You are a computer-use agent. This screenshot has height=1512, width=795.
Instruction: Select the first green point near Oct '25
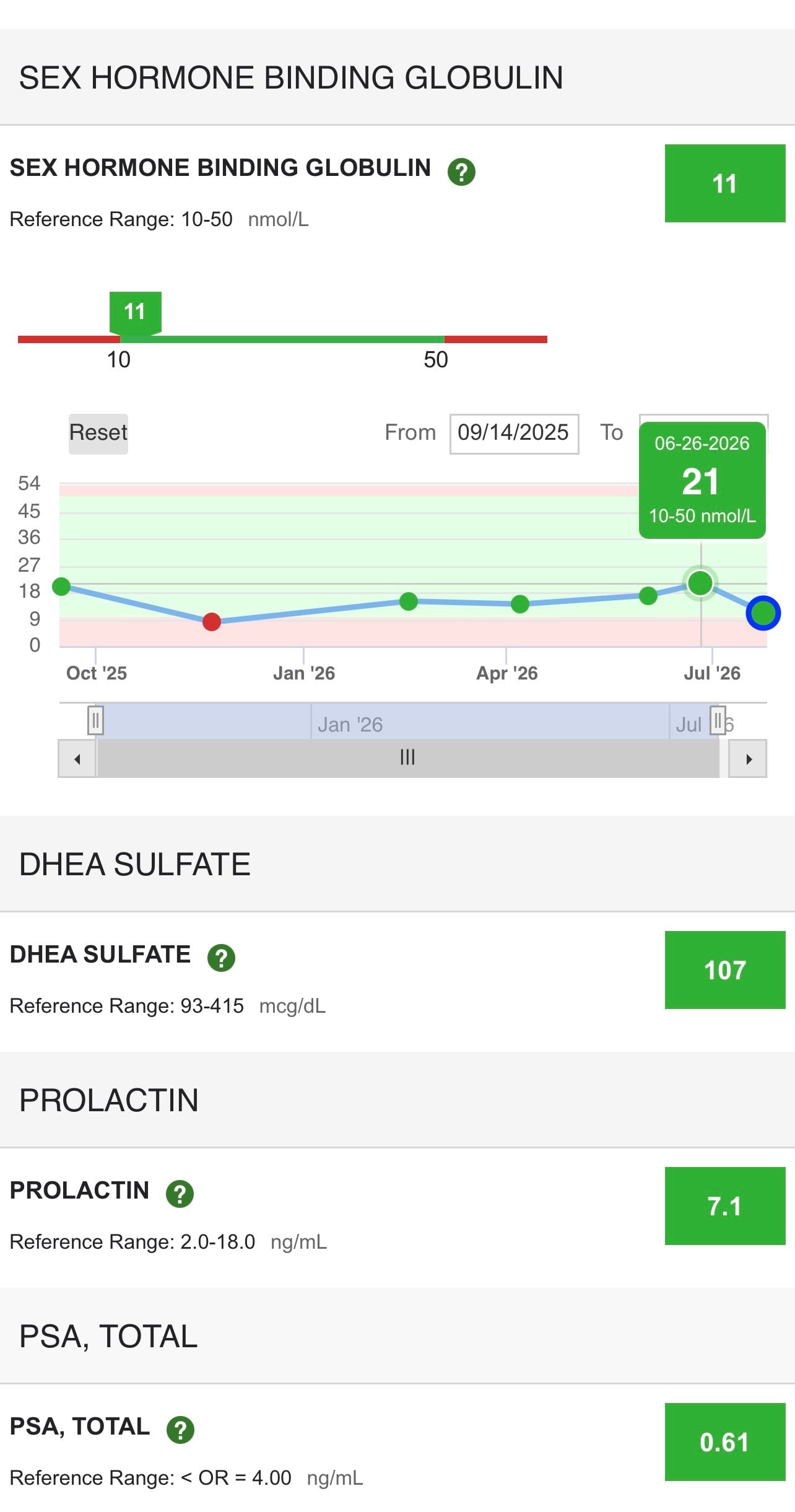click(x=61, y=586)
